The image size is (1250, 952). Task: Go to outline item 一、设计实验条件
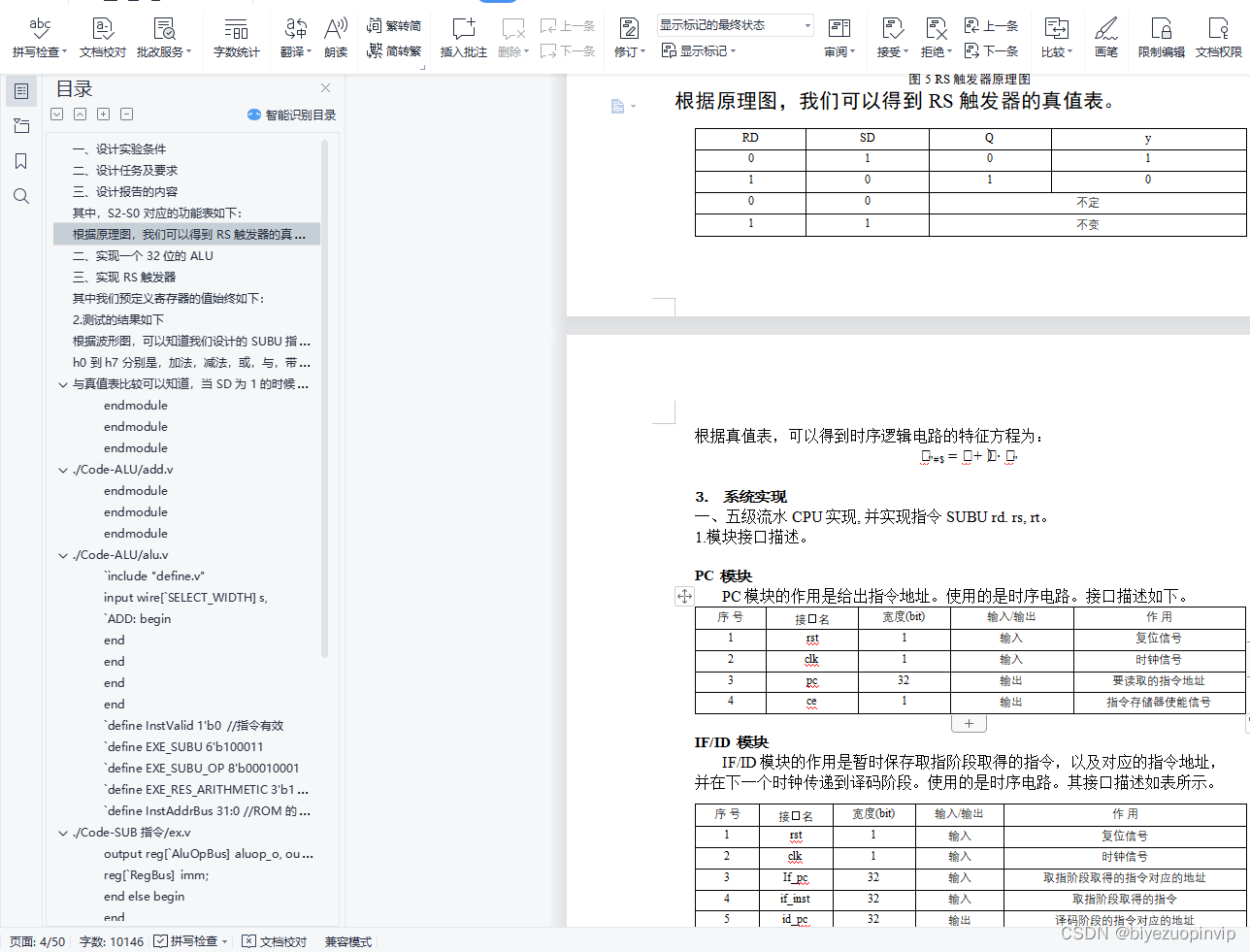click(119, 148)
